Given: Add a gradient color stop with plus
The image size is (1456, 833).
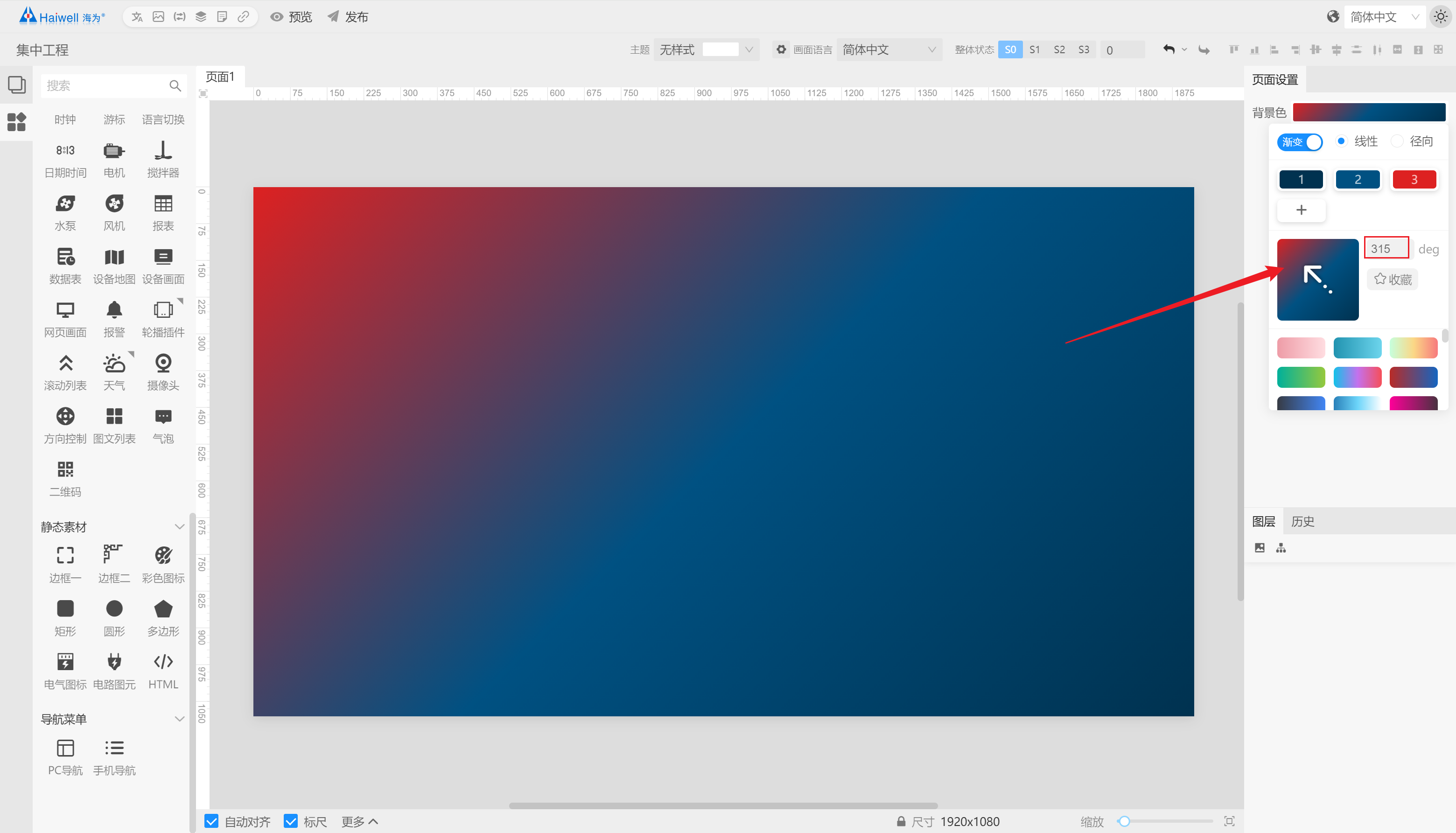Looking at the screenshot, I should tap(1301, 210).
